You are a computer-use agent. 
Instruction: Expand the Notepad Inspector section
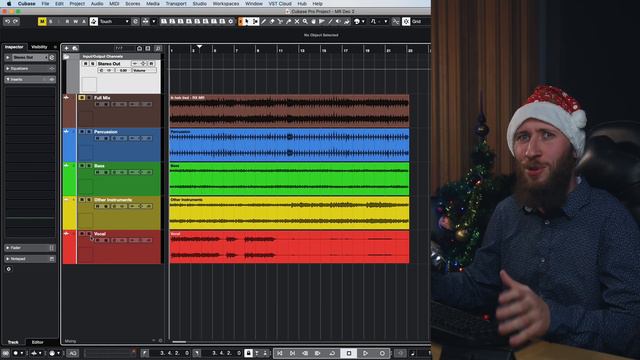tap(8, 259)
